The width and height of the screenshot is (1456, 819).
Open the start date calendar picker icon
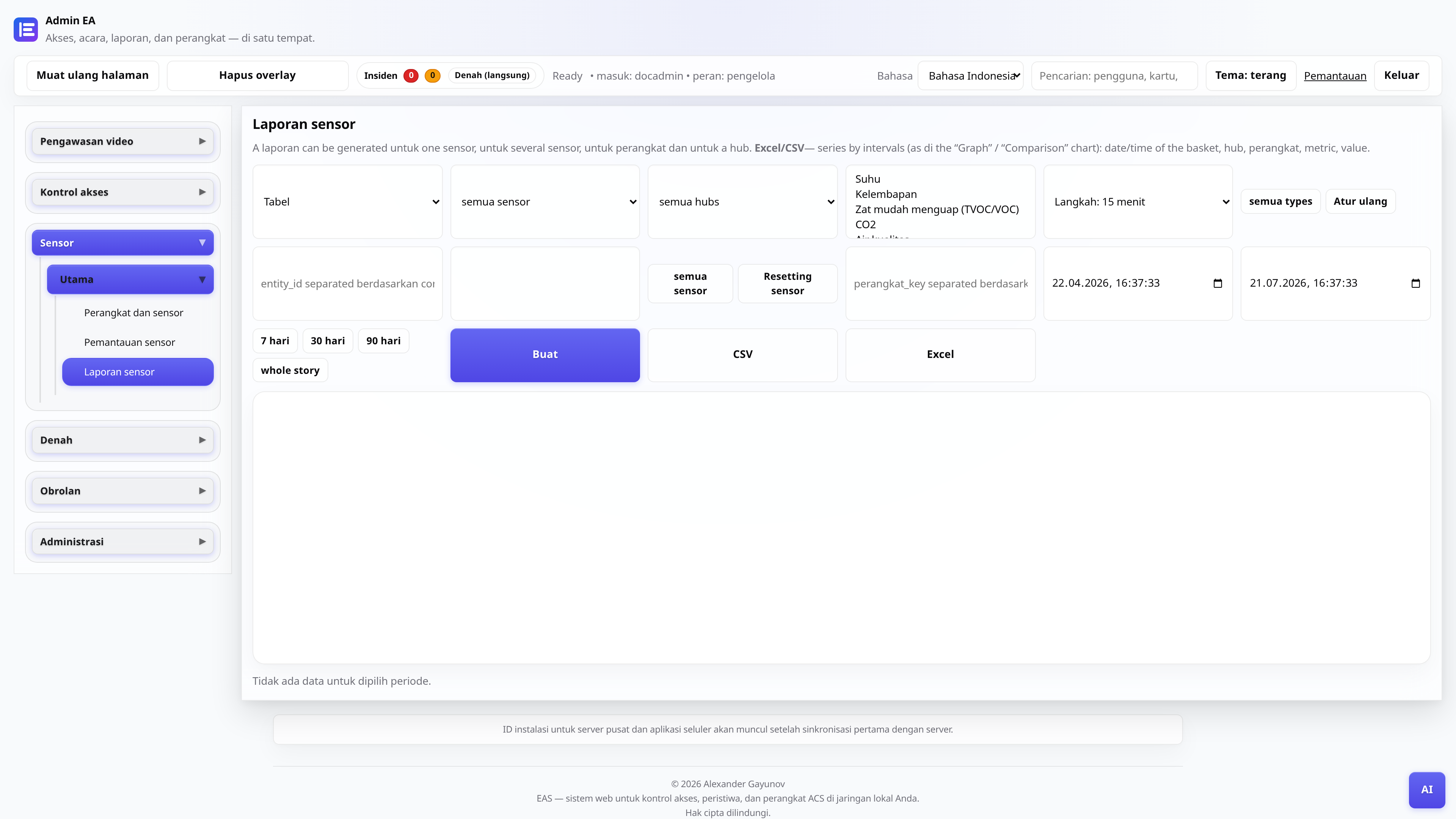click(1218, 283)
